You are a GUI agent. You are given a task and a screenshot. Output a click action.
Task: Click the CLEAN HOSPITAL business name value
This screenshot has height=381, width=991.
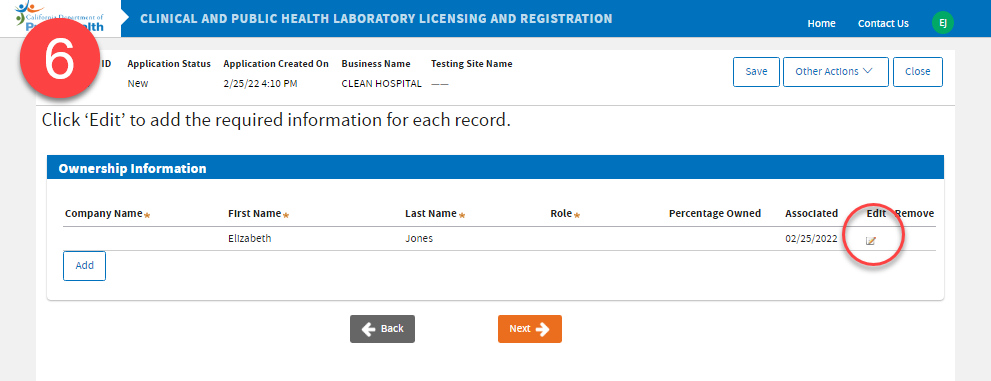pyautogui.click(x=381, y=83)
